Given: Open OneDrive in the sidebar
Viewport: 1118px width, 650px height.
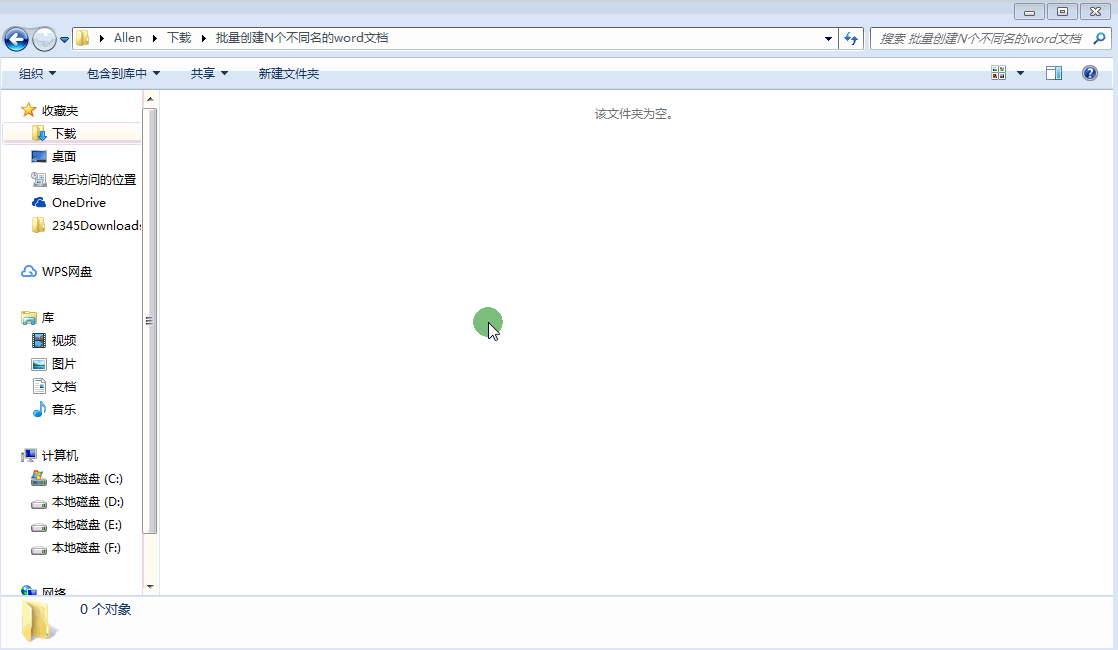Looking at the screenshot, I should pyautogui.click(x=78, y=202).
